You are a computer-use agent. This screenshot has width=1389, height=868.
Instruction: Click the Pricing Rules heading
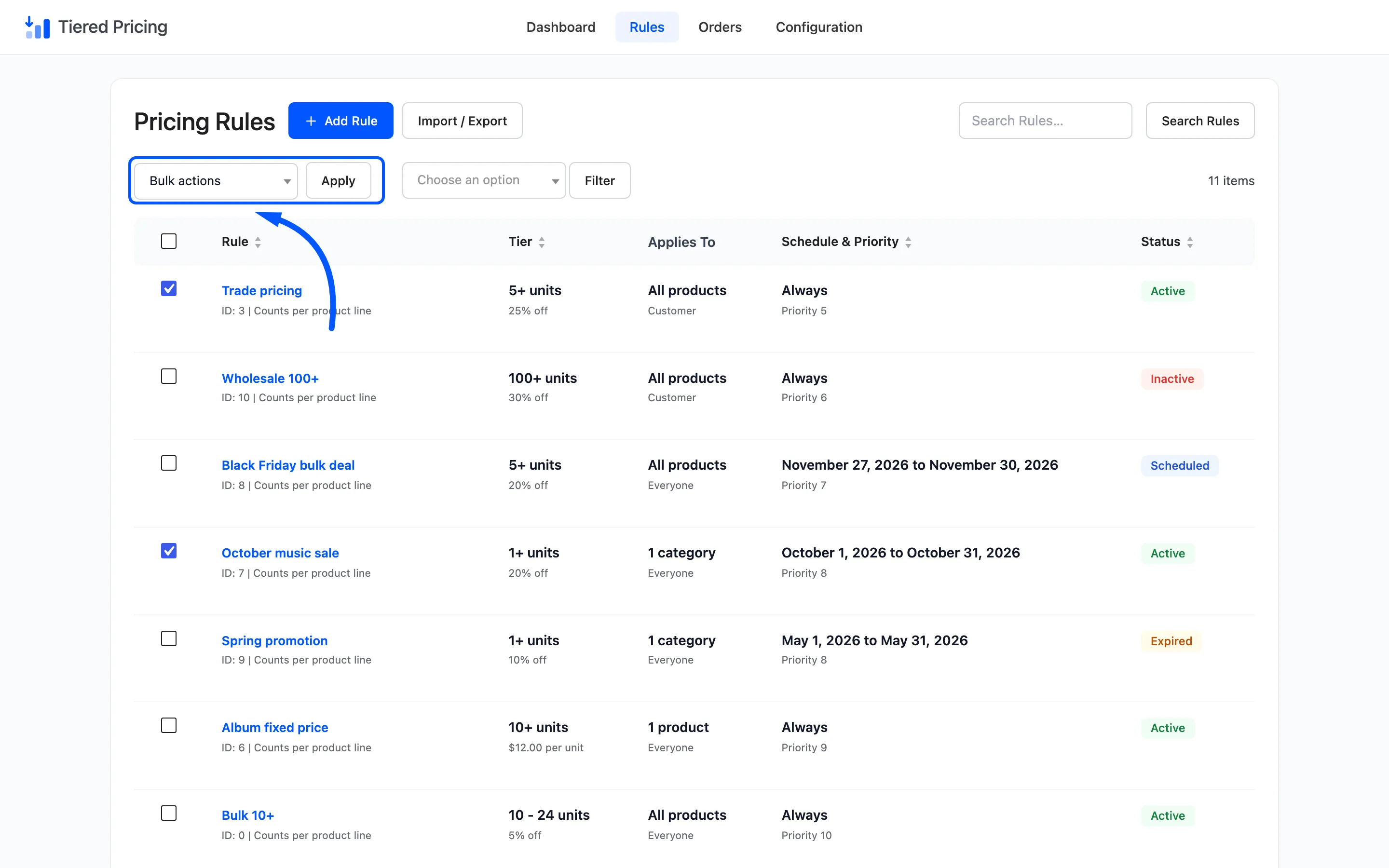point(204,122)
